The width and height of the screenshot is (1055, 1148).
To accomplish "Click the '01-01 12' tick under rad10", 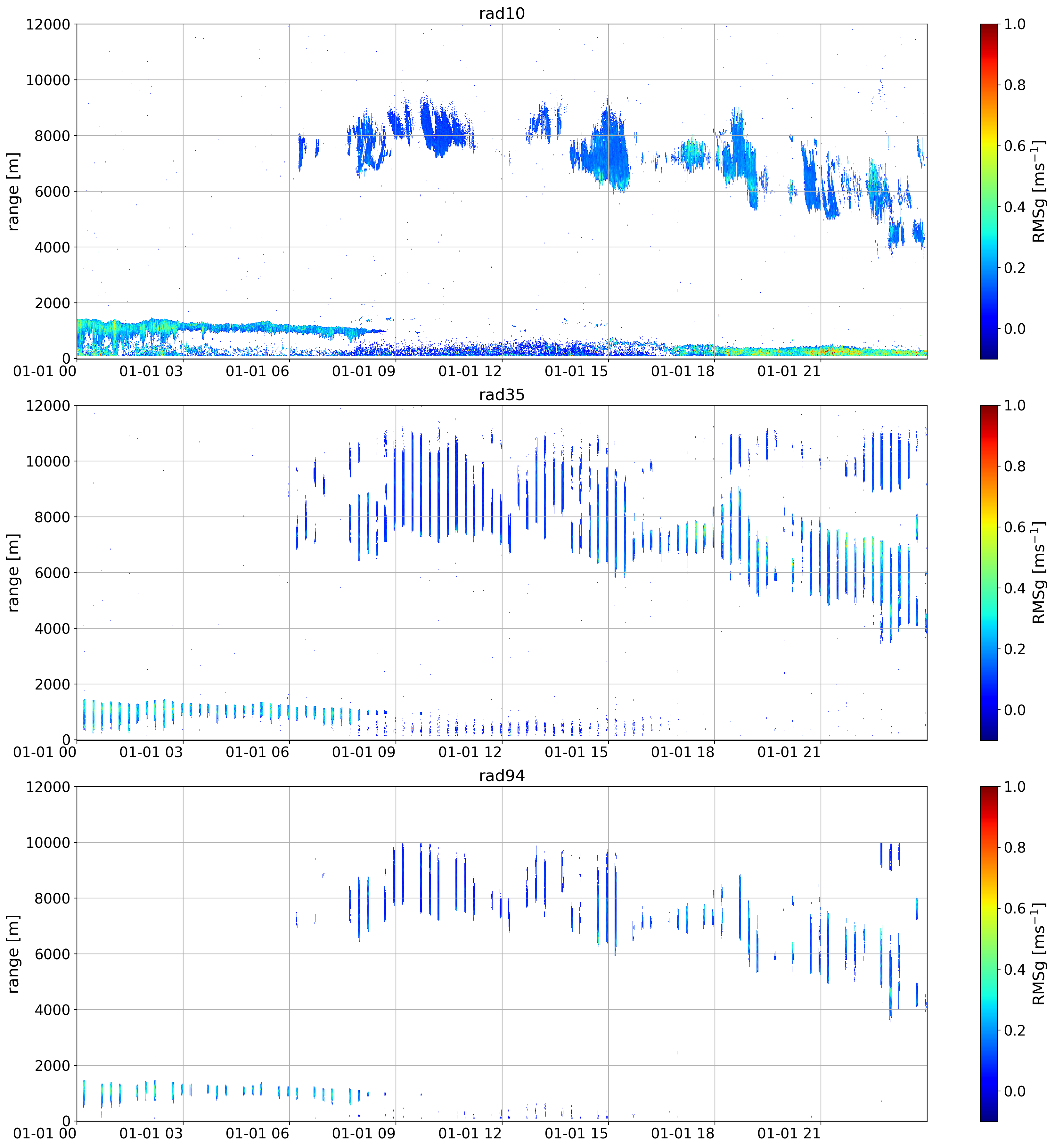I will tap(470, 371).
